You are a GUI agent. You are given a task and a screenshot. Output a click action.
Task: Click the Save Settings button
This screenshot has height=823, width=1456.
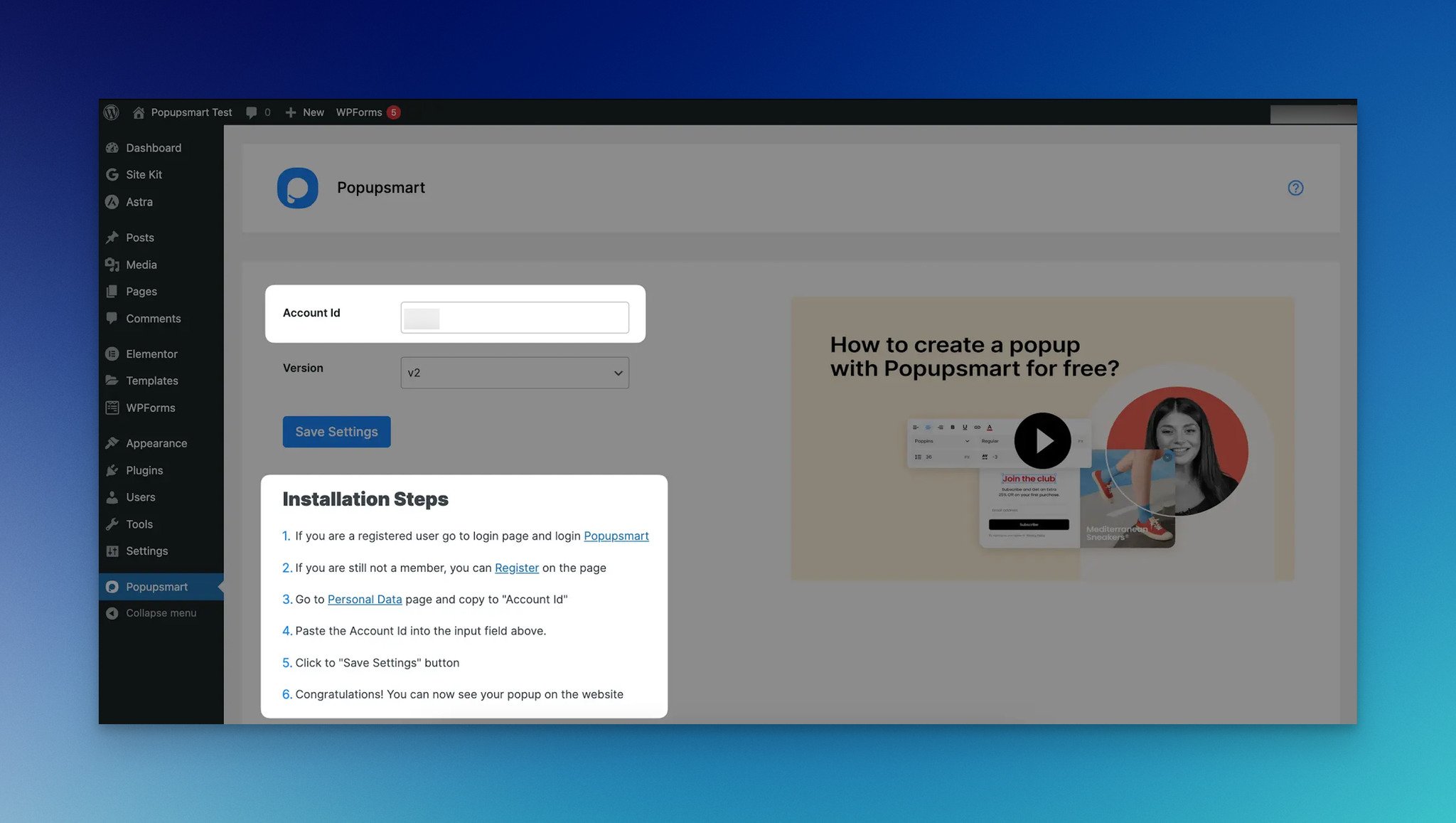336,432
